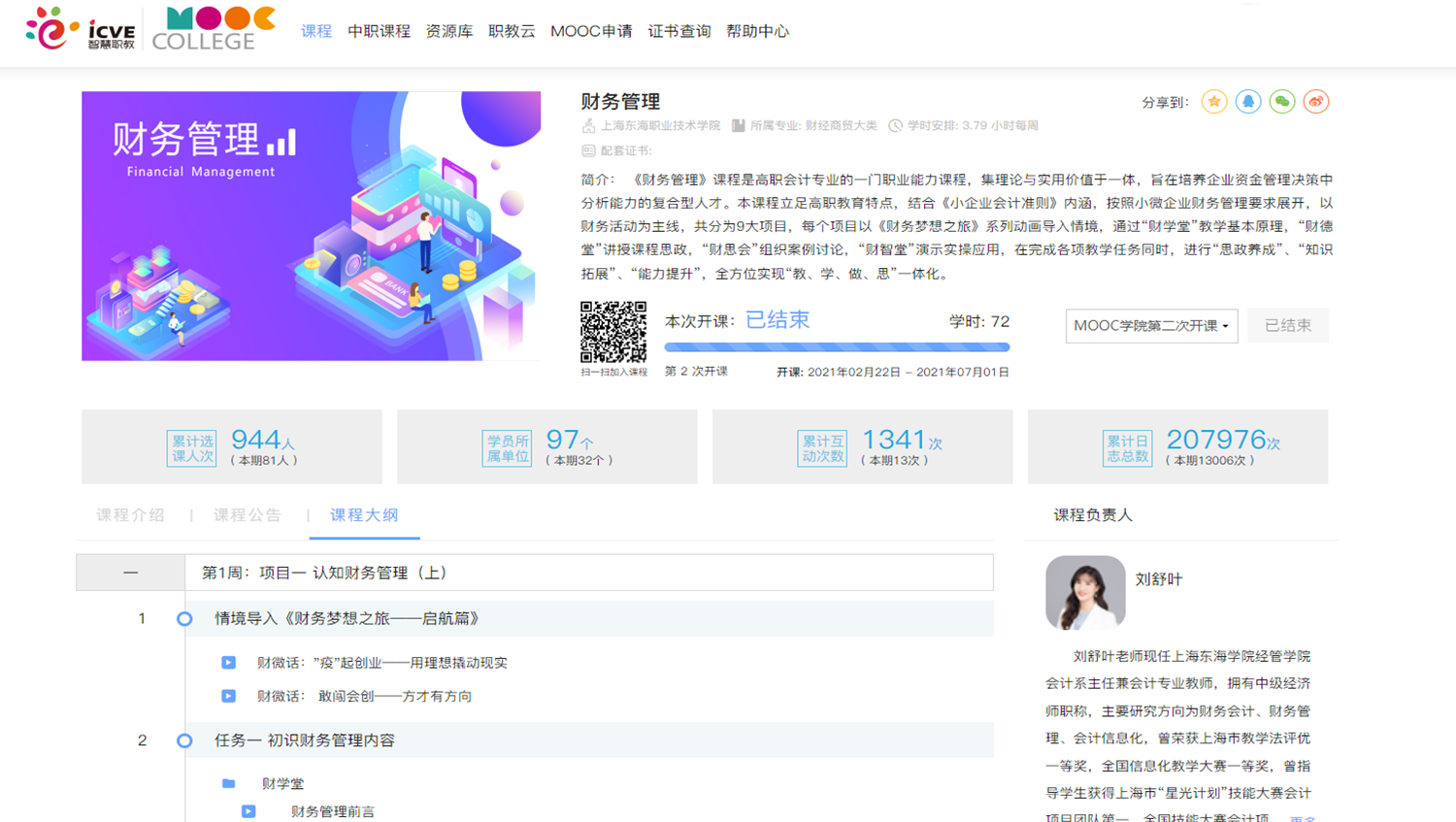This screenshot has height=822, width=1456.
Task: Click the 财务管理 course banner image
Action: (311, 226)
